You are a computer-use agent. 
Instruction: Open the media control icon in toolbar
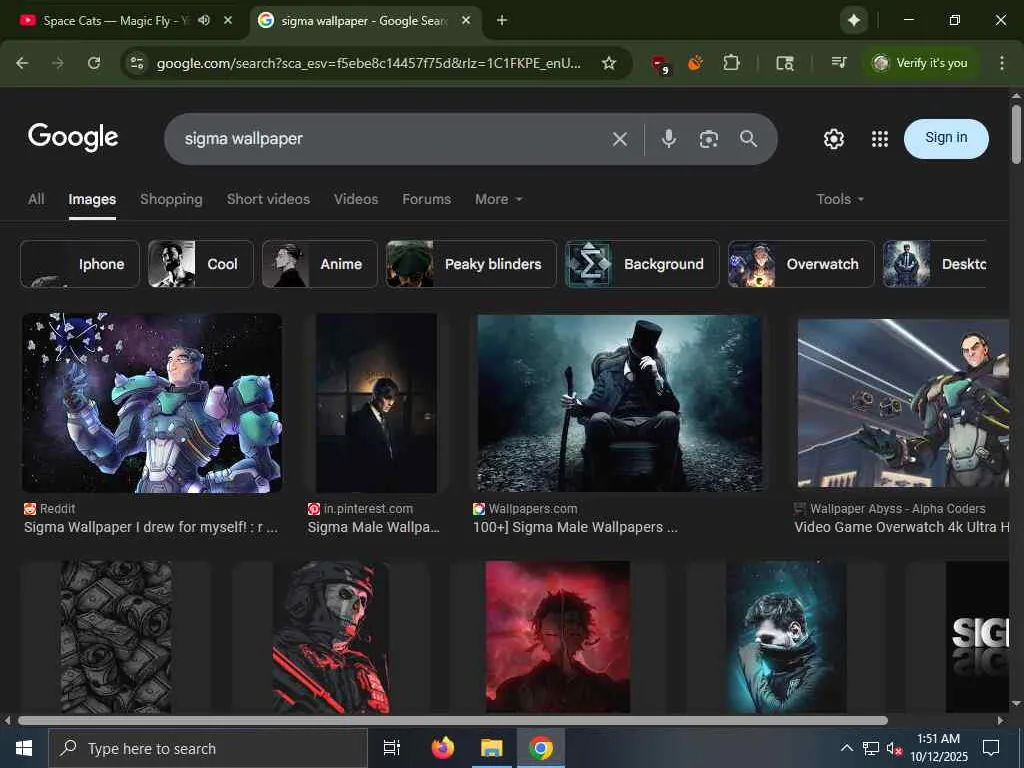click(839, 63)
